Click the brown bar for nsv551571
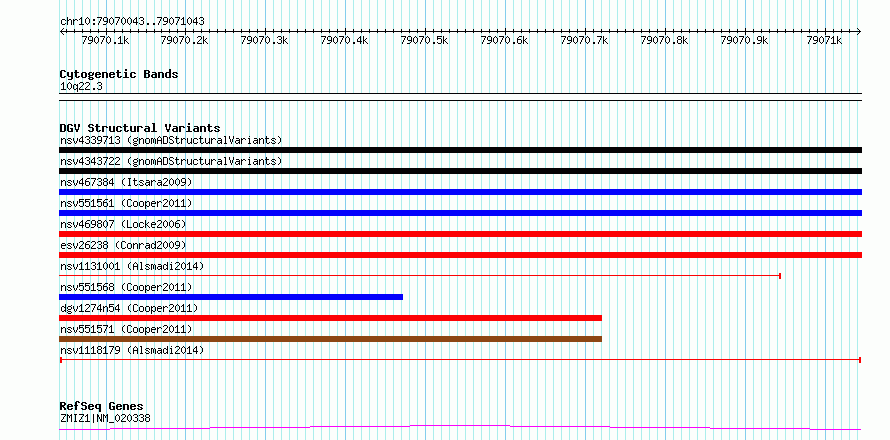This screenshot has width=890, height=440. coord(330,339)
